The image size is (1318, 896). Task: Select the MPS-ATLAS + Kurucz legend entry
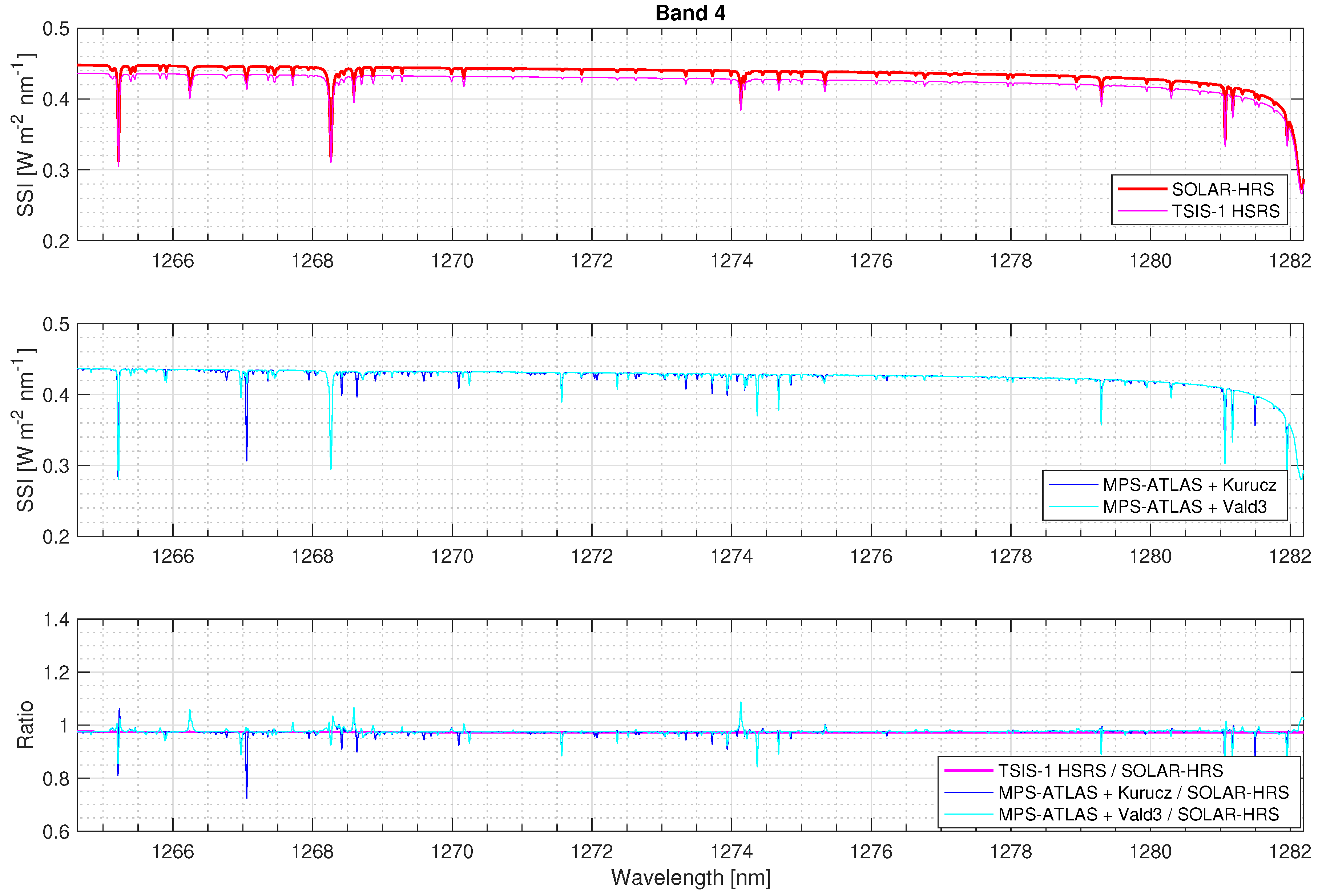pos(1162,485)
